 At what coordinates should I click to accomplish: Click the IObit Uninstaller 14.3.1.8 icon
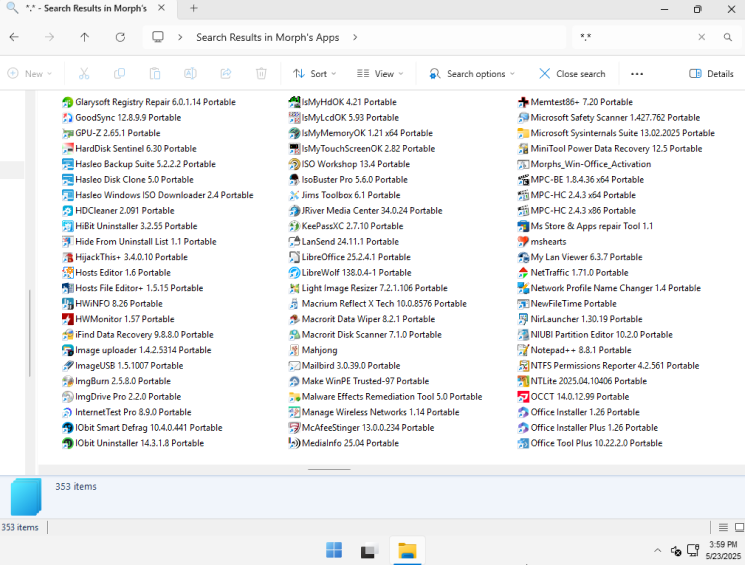67,443
